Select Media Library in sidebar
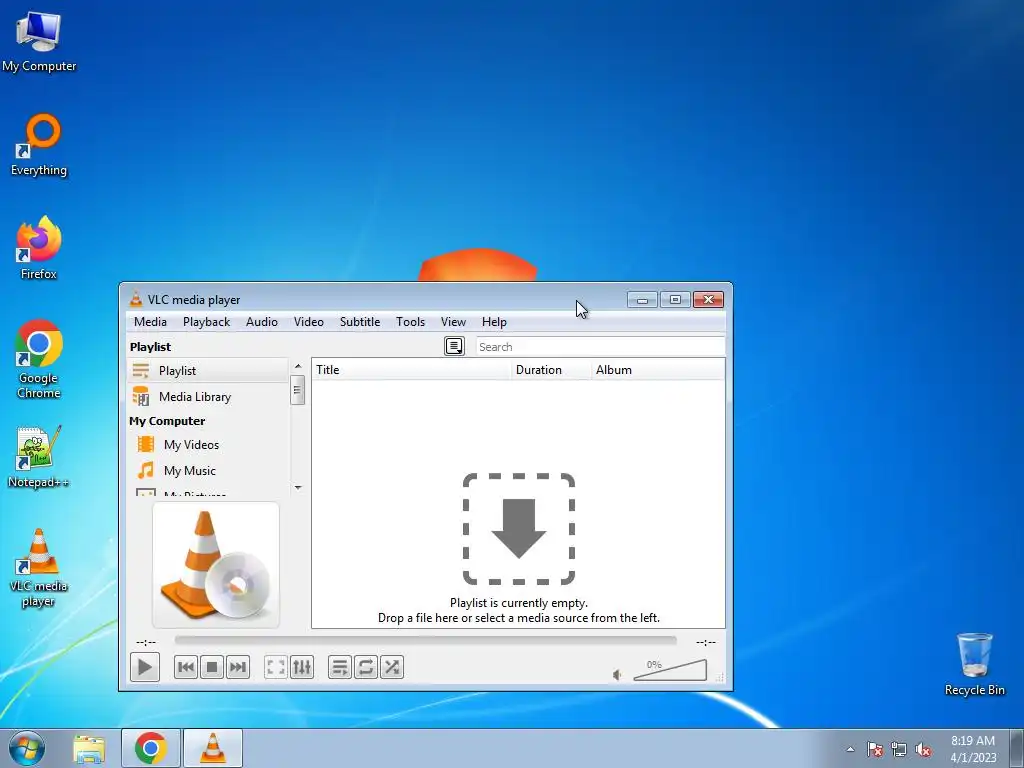 [208, 396]
